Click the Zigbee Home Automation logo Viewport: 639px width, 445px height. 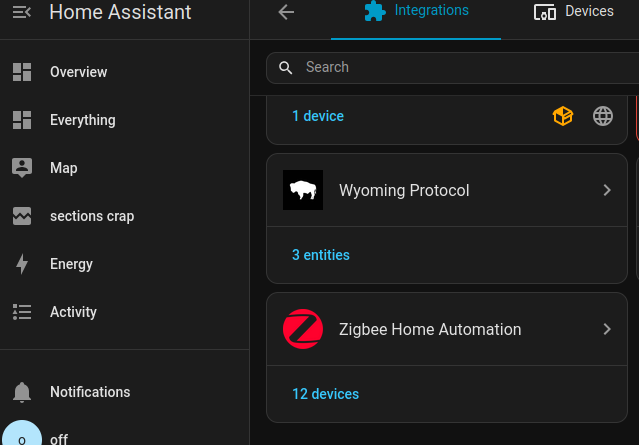(x=303, y=329)
